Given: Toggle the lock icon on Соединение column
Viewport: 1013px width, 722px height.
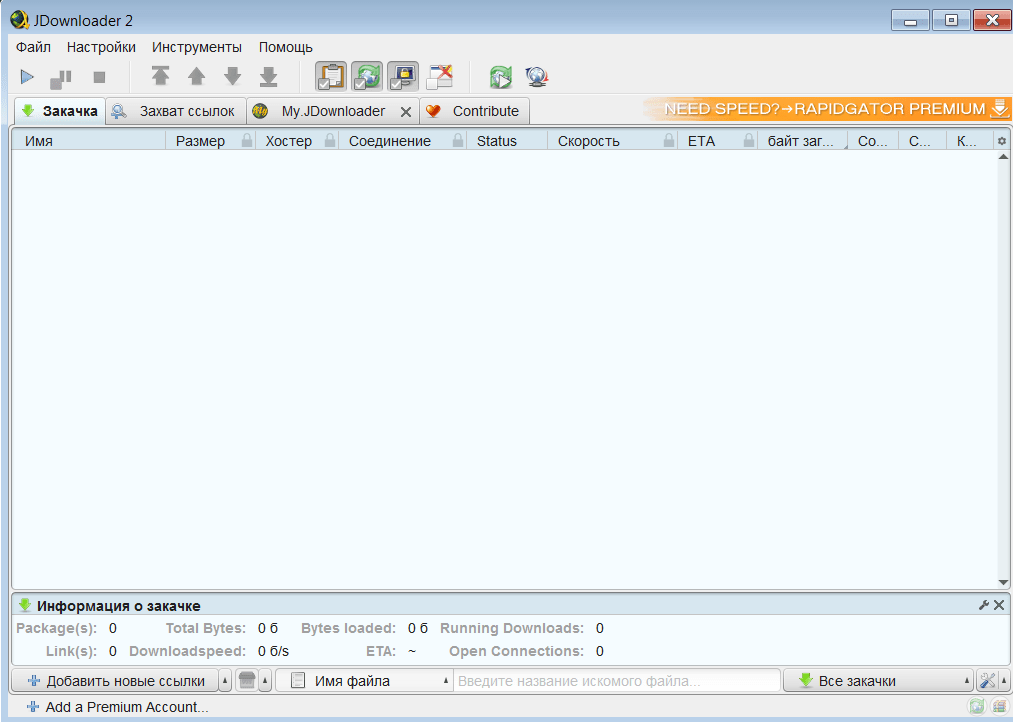Looking at the screenshot, I should pos(458,140).
